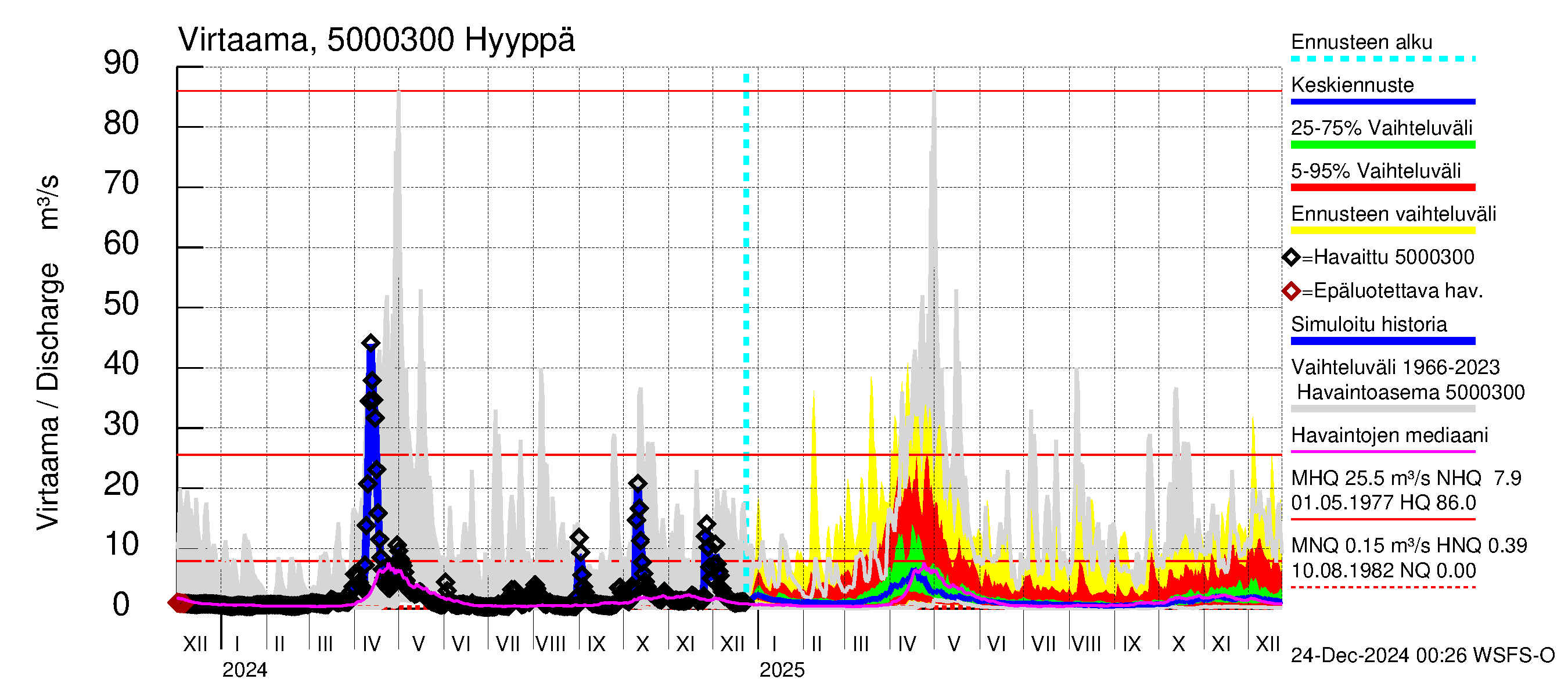Click the red unreliable diamond at chart start

pos(179,603)
